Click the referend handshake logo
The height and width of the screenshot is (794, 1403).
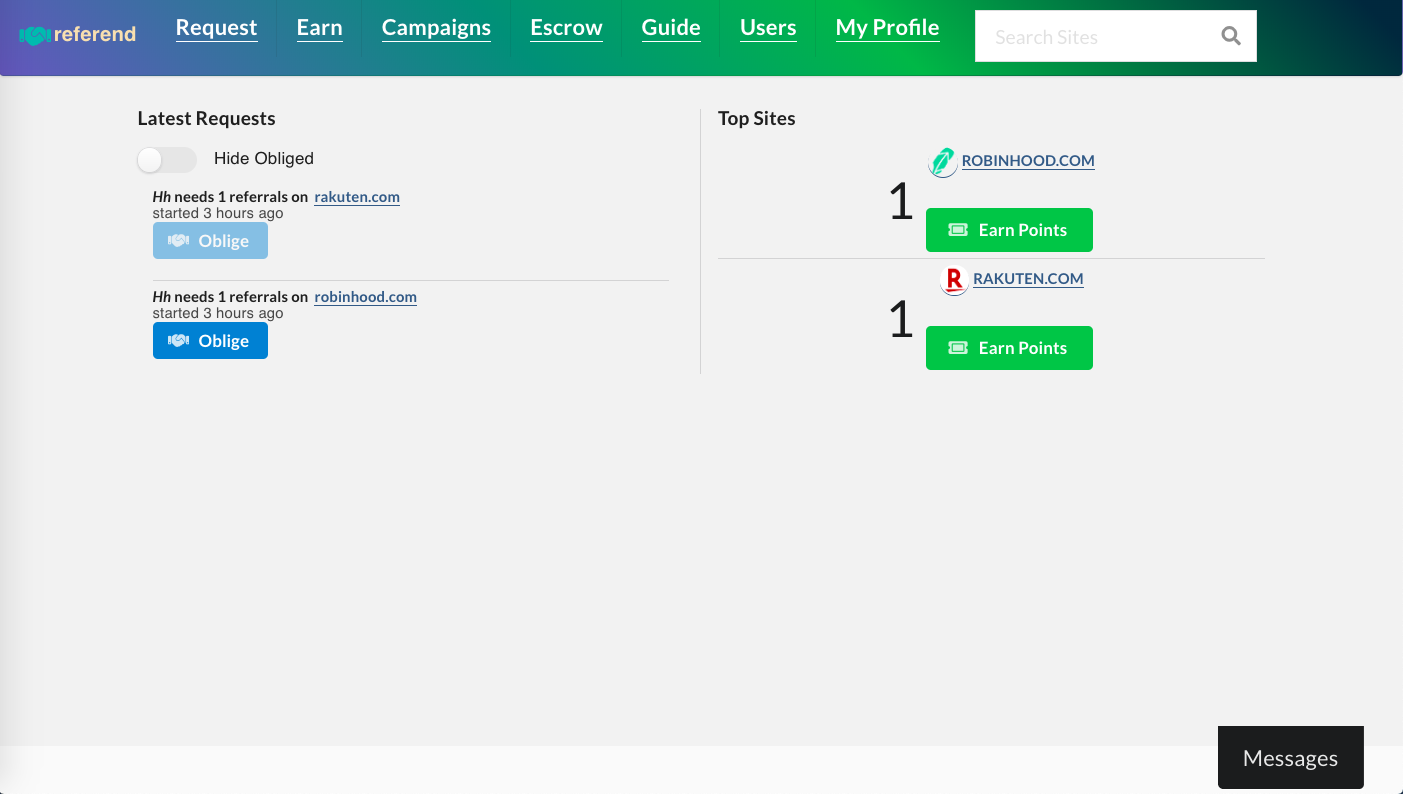[78, 35]
